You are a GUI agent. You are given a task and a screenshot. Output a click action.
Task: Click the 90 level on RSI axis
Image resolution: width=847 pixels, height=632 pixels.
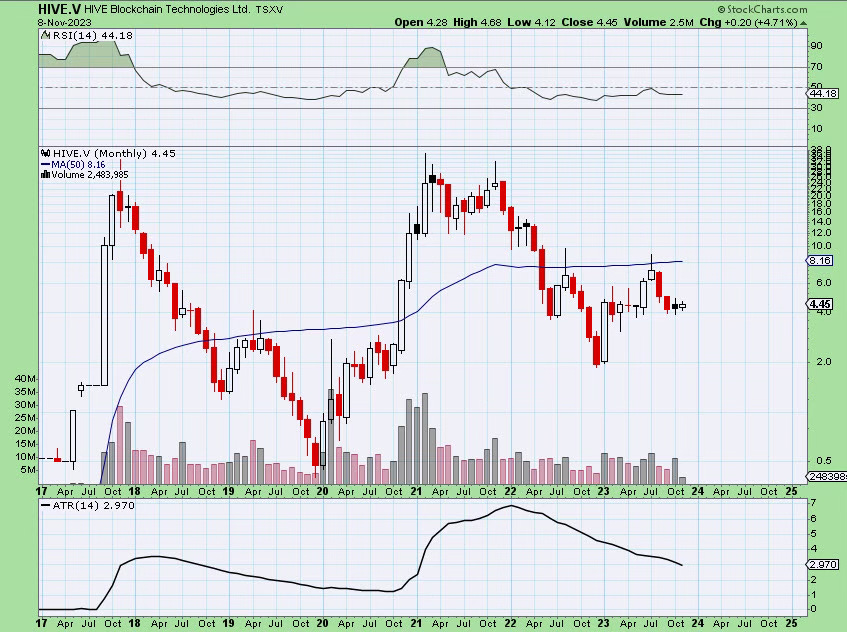tap(816, 46)
